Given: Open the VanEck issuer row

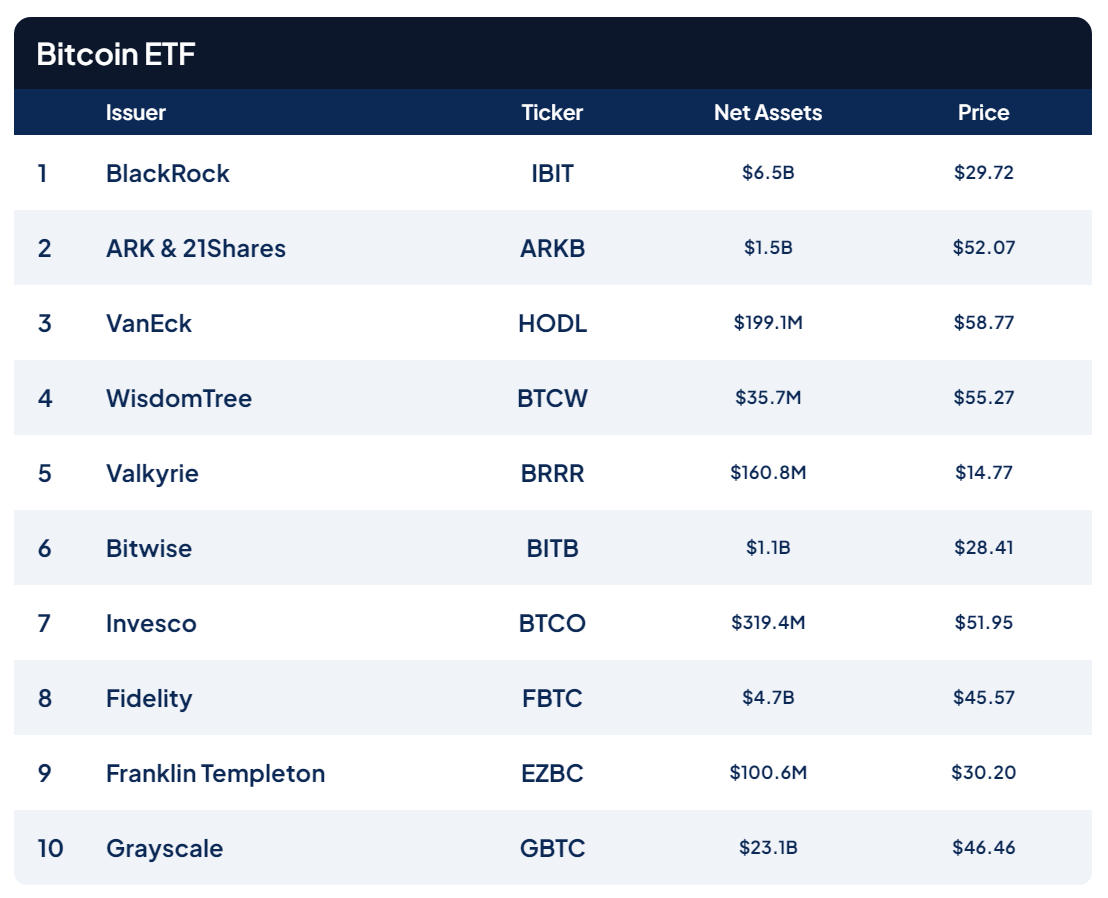Looking at the screenshot, I should [x=148, y=323].
